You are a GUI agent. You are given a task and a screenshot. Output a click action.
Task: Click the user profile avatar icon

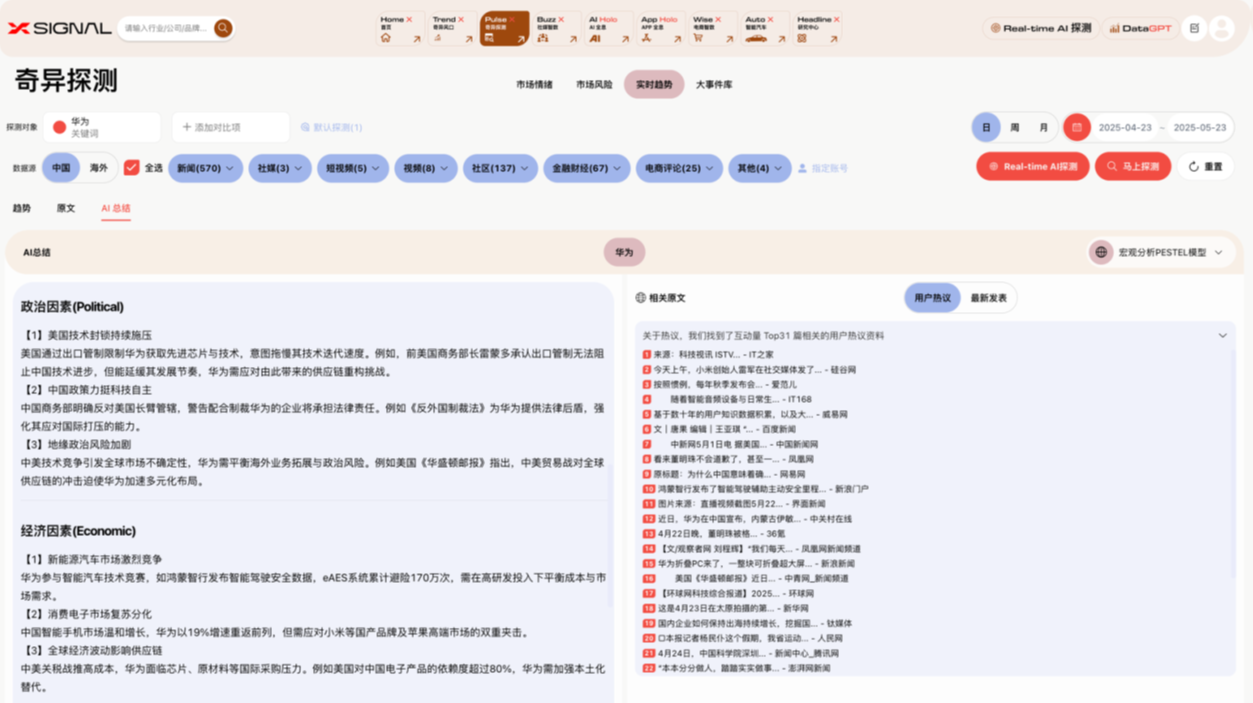tap(1221, 28)
